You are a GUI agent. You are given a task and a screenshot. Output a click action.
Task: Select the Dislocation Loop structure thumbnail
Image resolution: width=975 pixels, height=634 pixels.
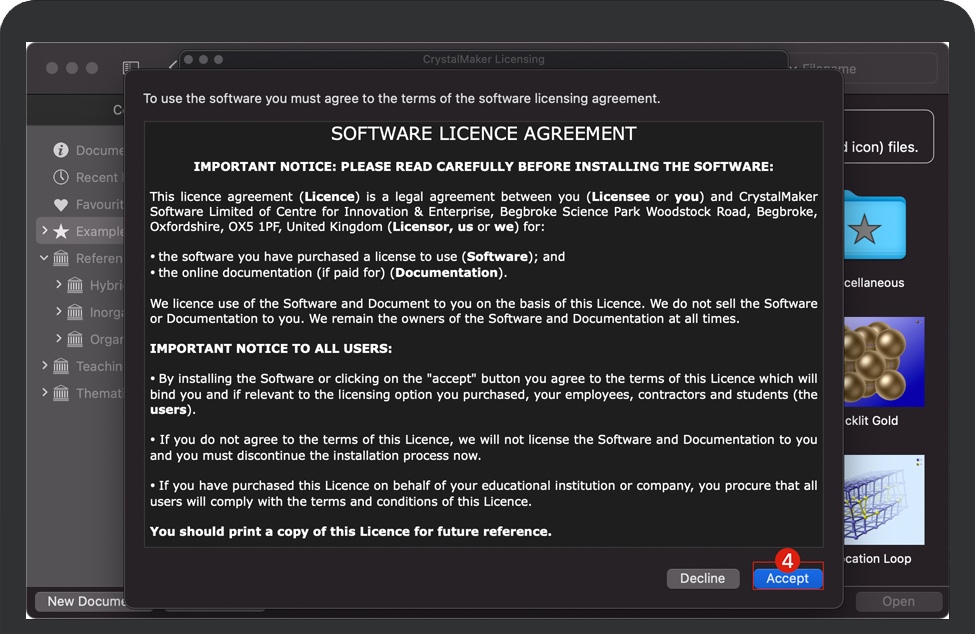(884, 500)
